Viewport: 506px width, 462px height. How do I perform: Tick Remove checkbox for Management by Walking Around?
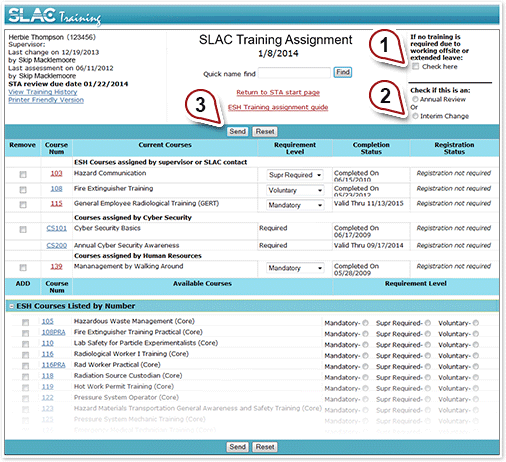[23, 267]
